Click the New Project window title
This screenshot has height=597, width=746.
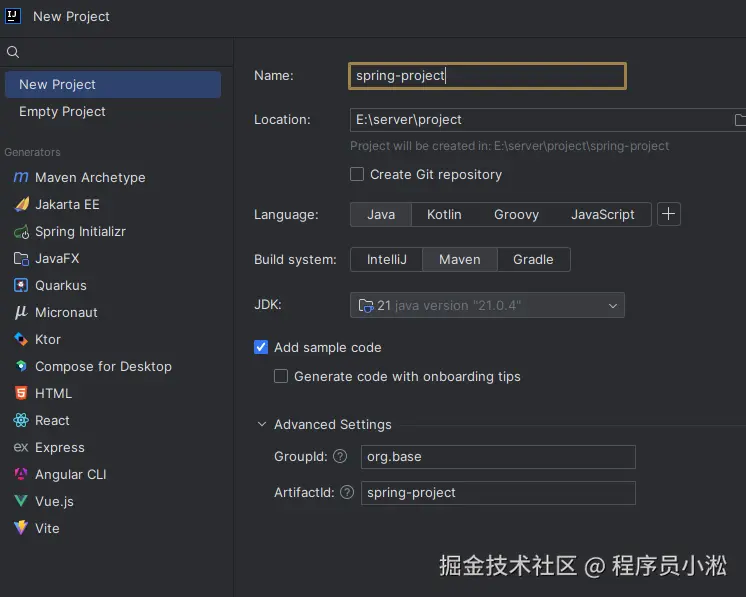pyautogui.click(x=71, y=17)
